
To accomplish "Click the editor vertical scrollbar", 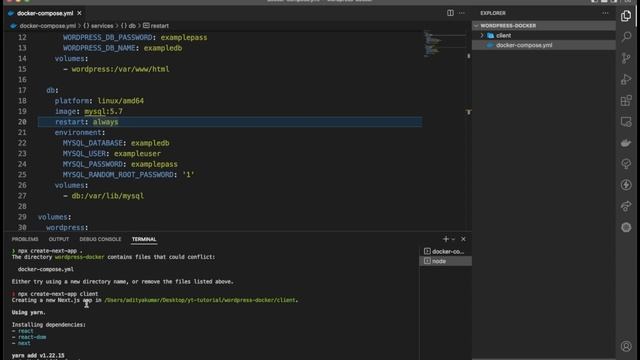I will (469, 131).
